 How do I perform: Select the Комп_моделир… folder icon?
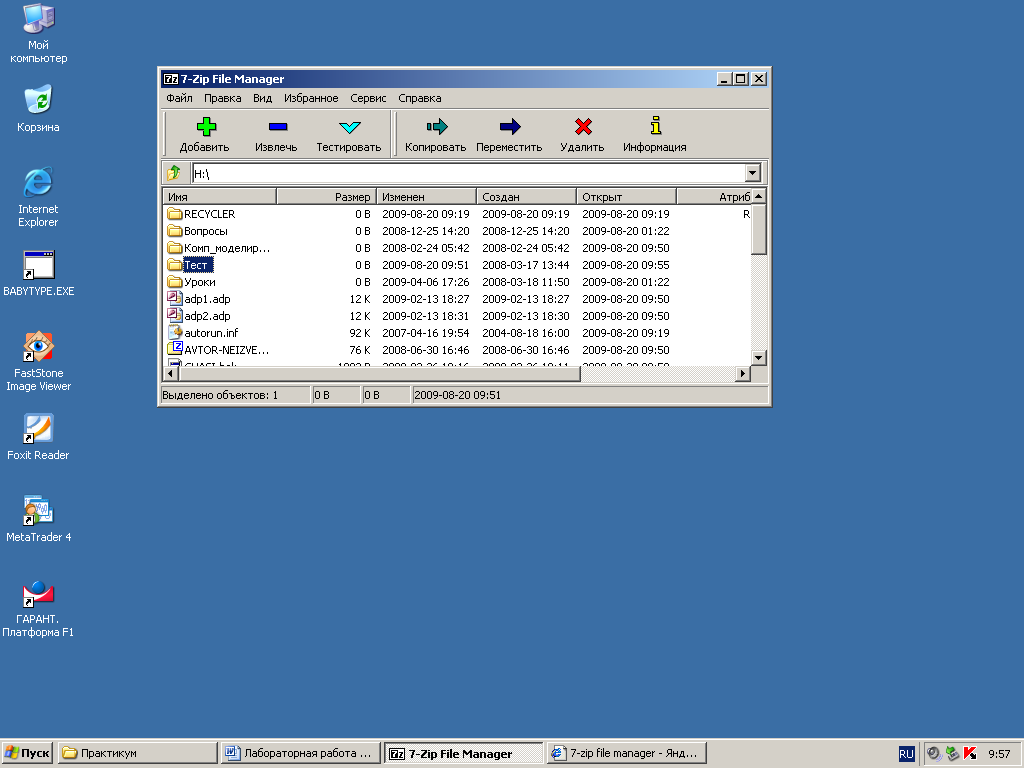coord(174,248)
